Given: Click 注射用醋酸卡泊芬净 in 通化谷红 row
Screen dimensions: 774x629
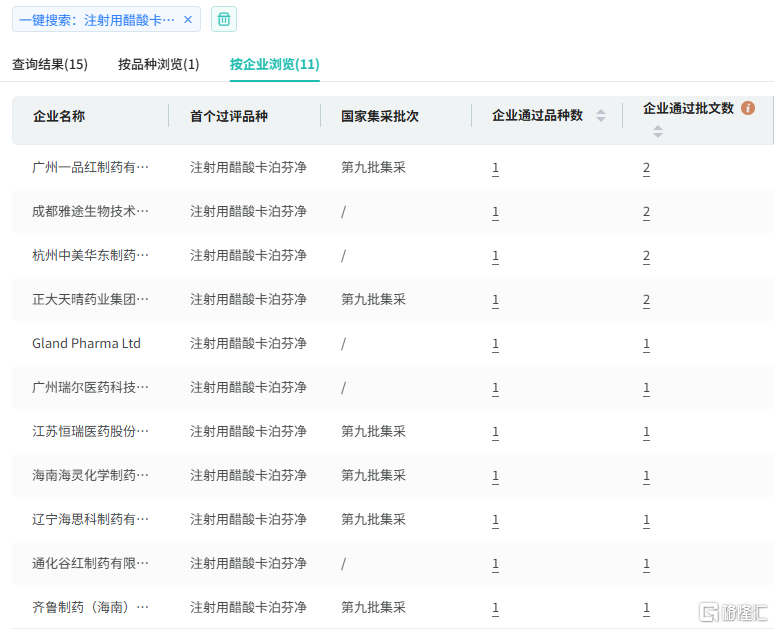Looking at the screenshot, I should pyautogui.click(x=248, y=563).
